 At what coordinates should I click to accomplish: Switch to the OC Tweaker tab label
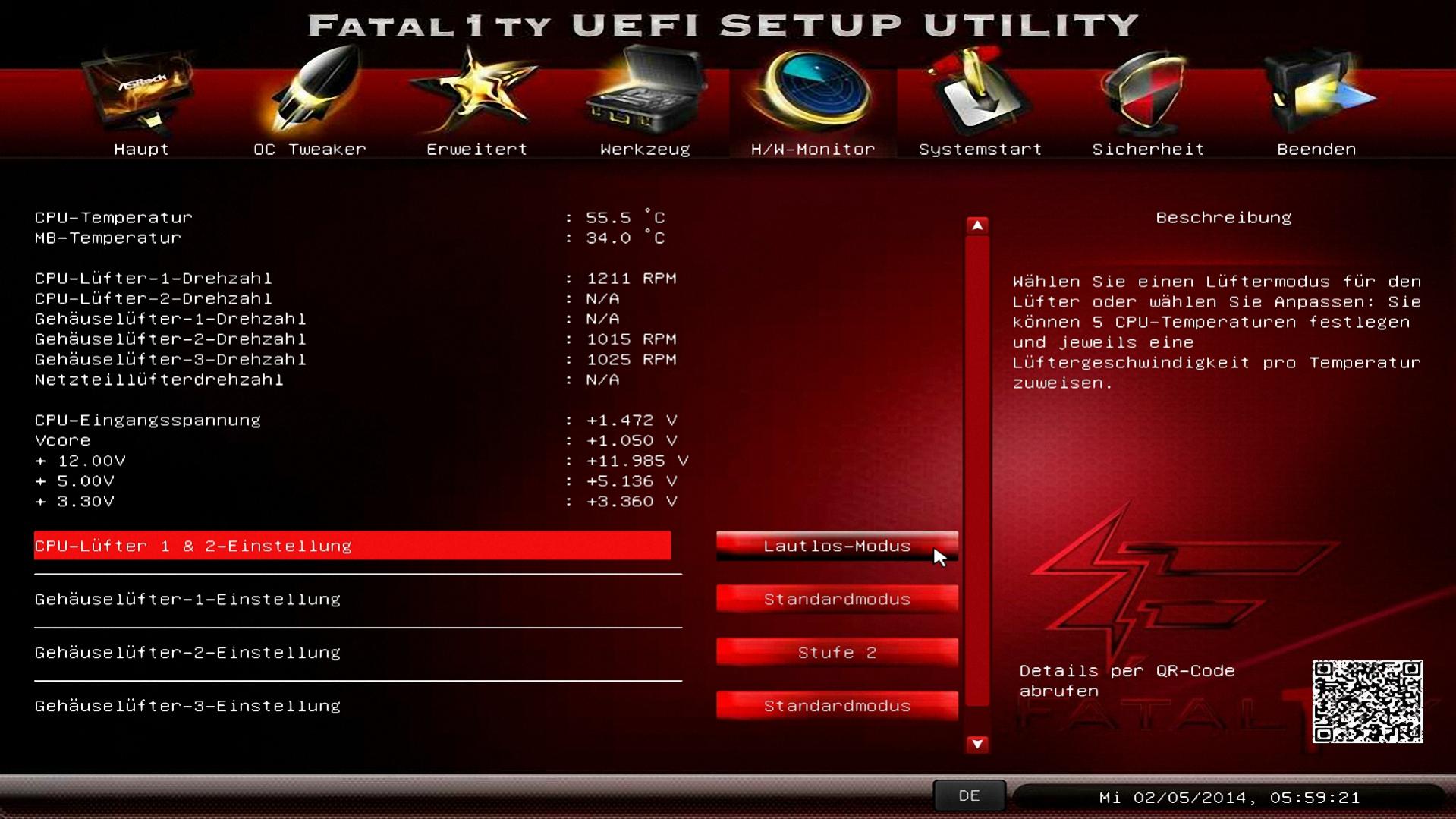310,150
